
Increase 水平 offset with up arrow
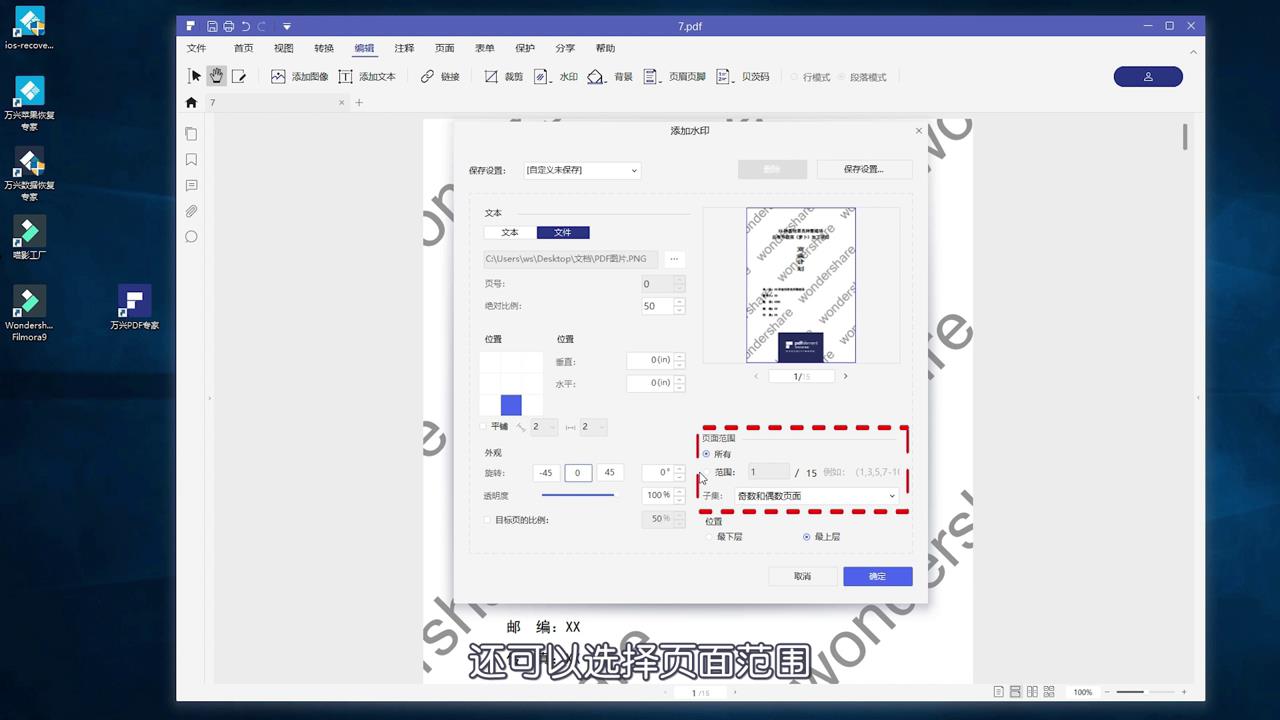[x=680, y=380]
